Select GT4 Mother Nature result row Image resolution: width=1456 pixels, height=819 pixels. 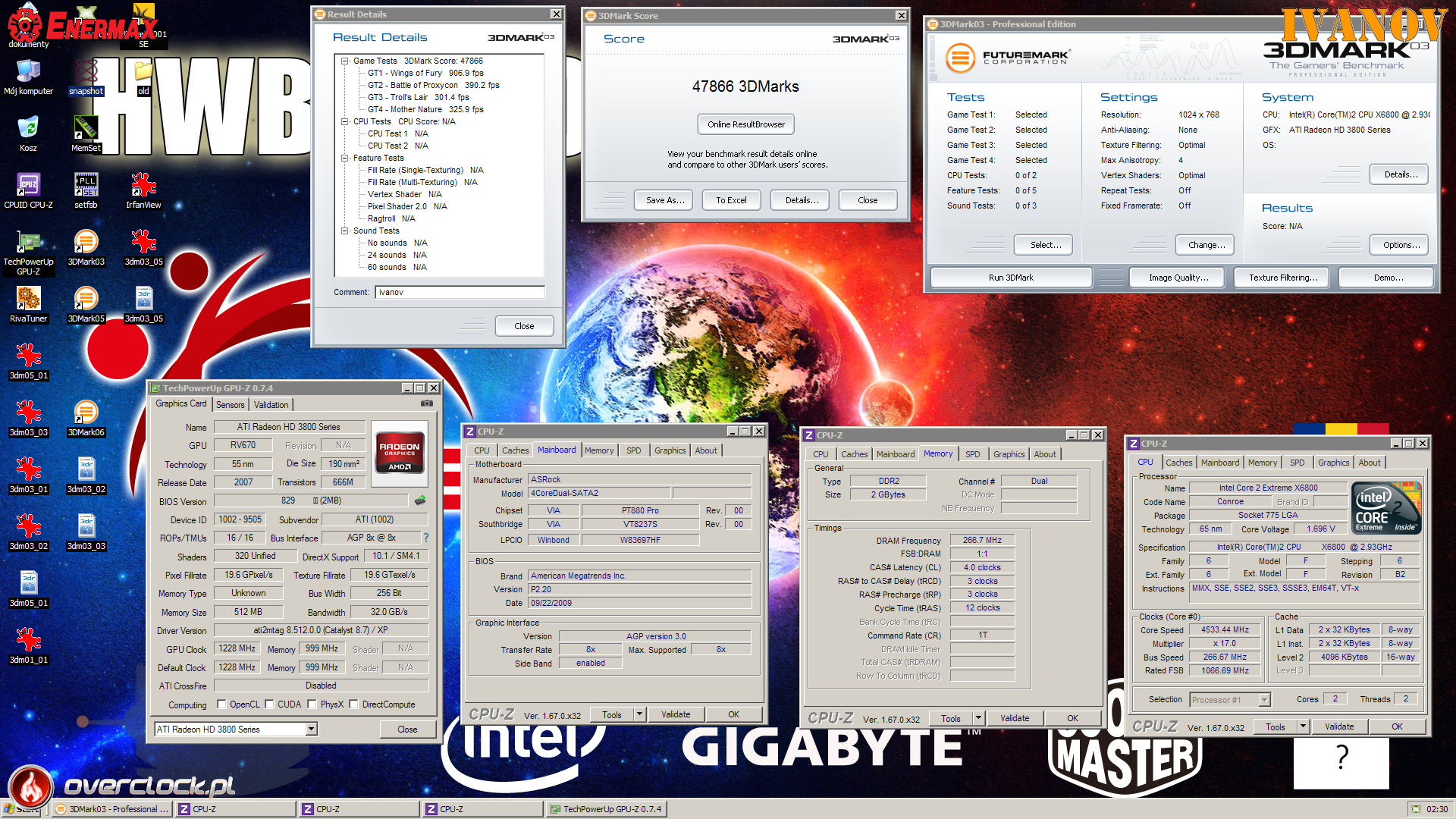click(x=425, y=109)
